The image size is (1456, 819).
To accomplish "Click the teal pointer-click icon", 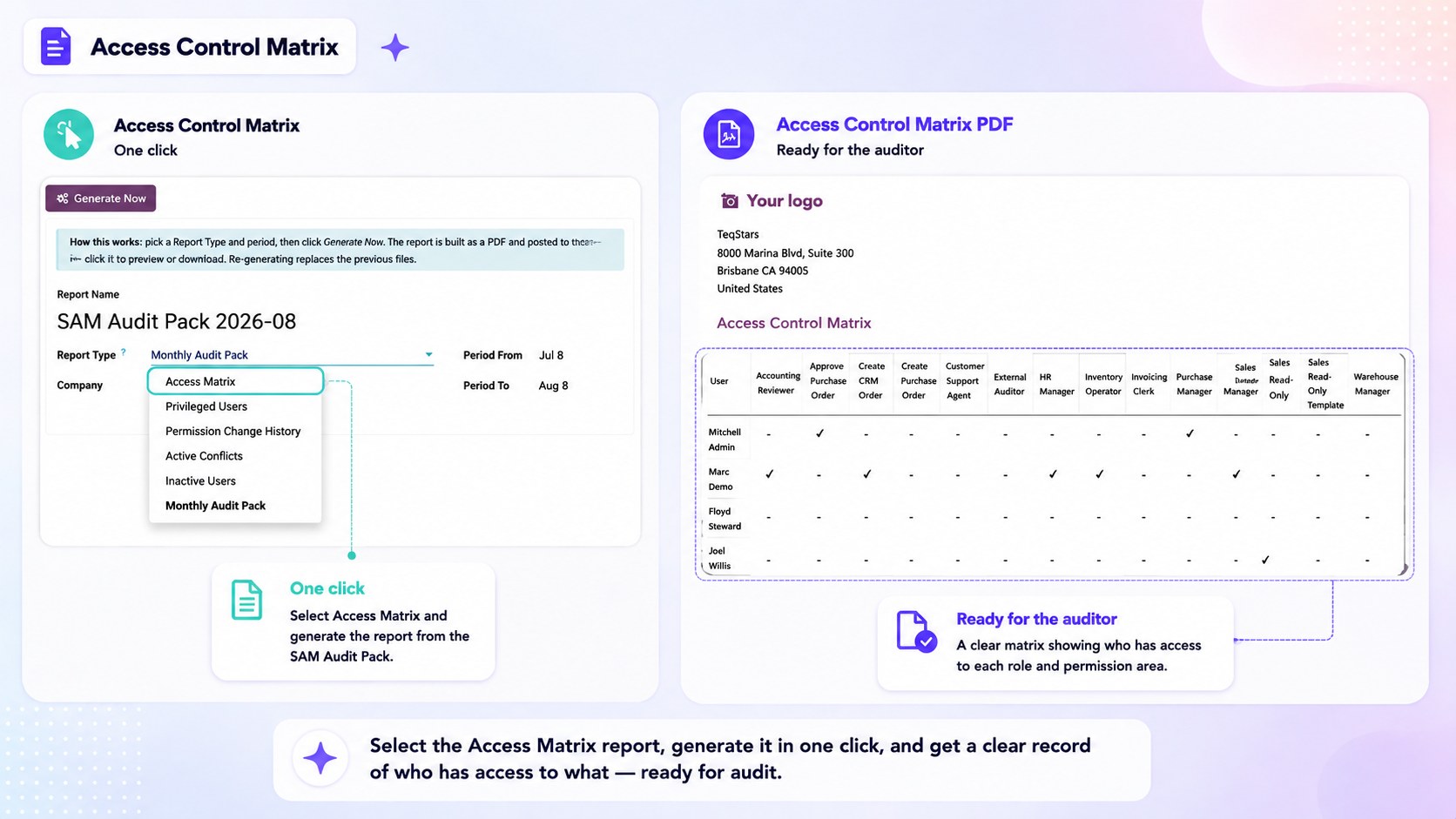I will pyautogui.click(x=69, y=134).
